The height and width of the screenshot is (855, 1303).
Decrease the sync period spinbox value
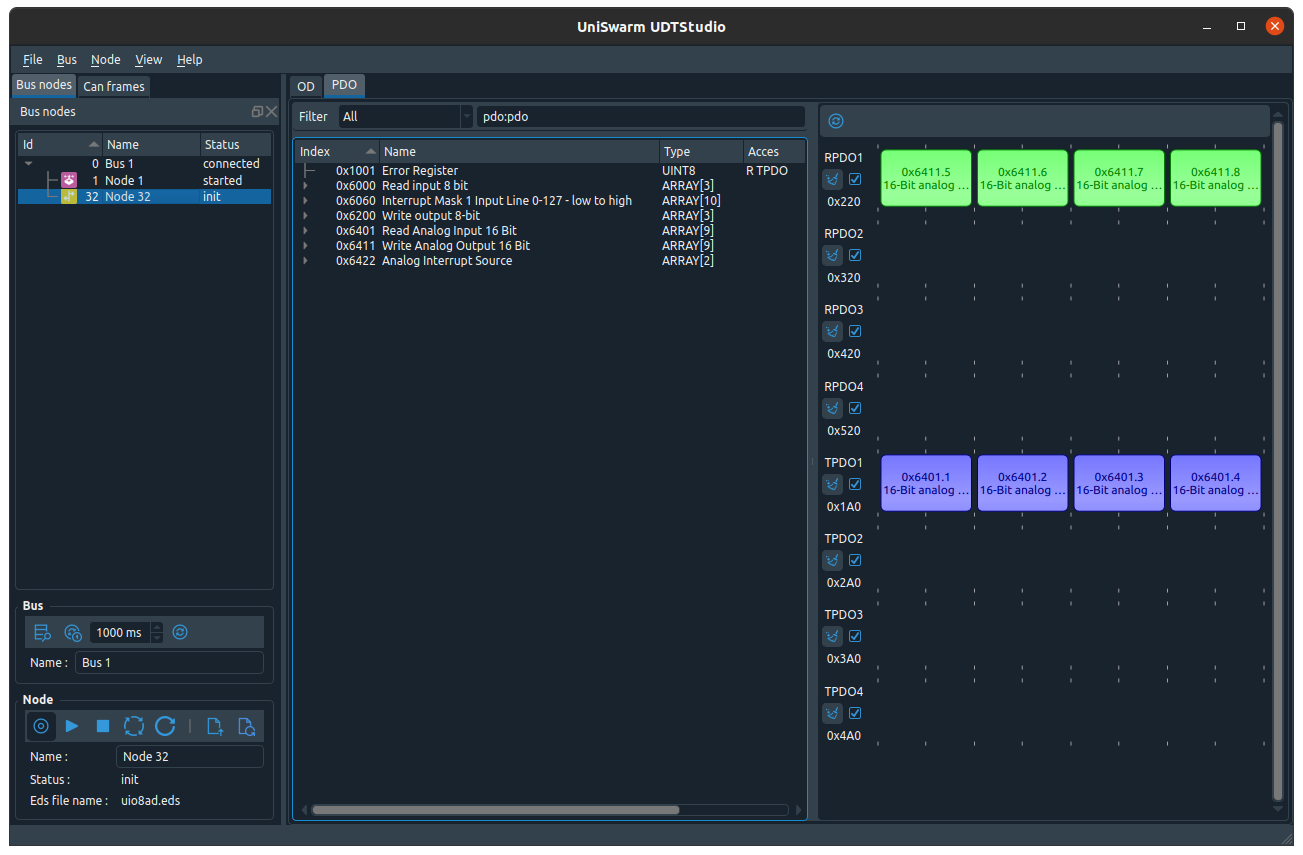click(x=157, y=637)
